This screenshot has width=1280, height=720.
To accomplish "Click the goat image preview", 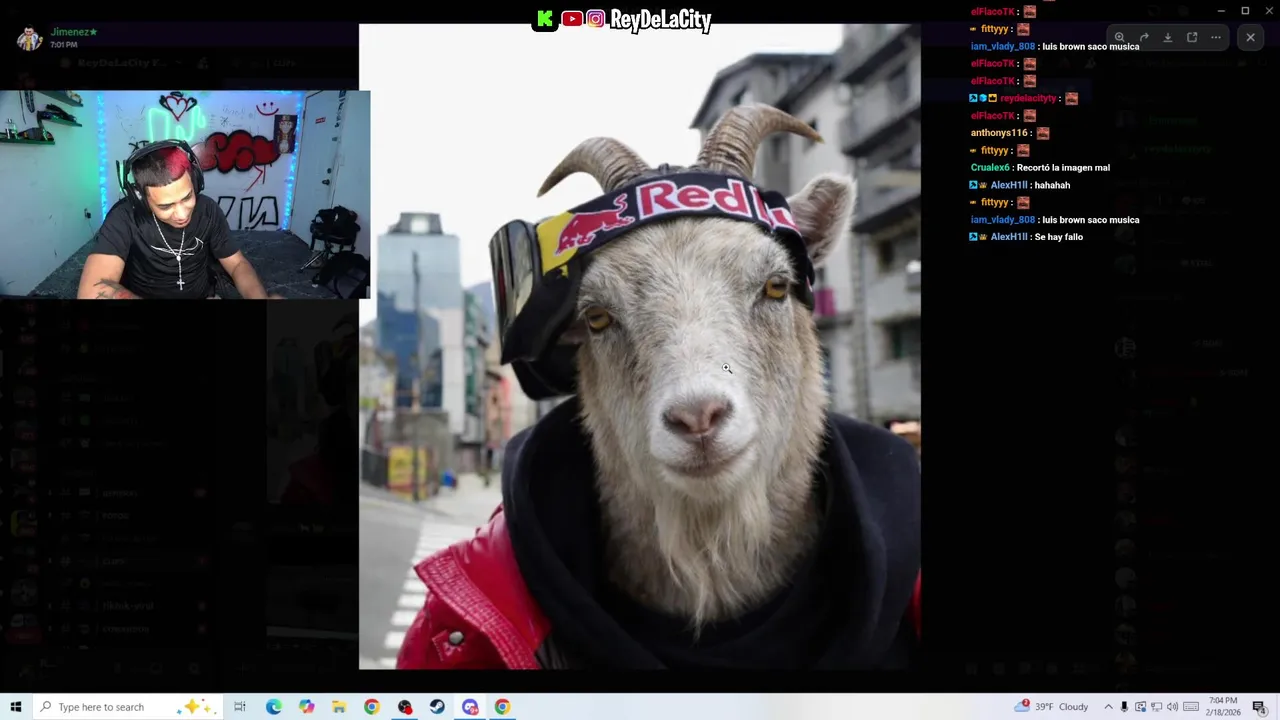I will 639,346.
